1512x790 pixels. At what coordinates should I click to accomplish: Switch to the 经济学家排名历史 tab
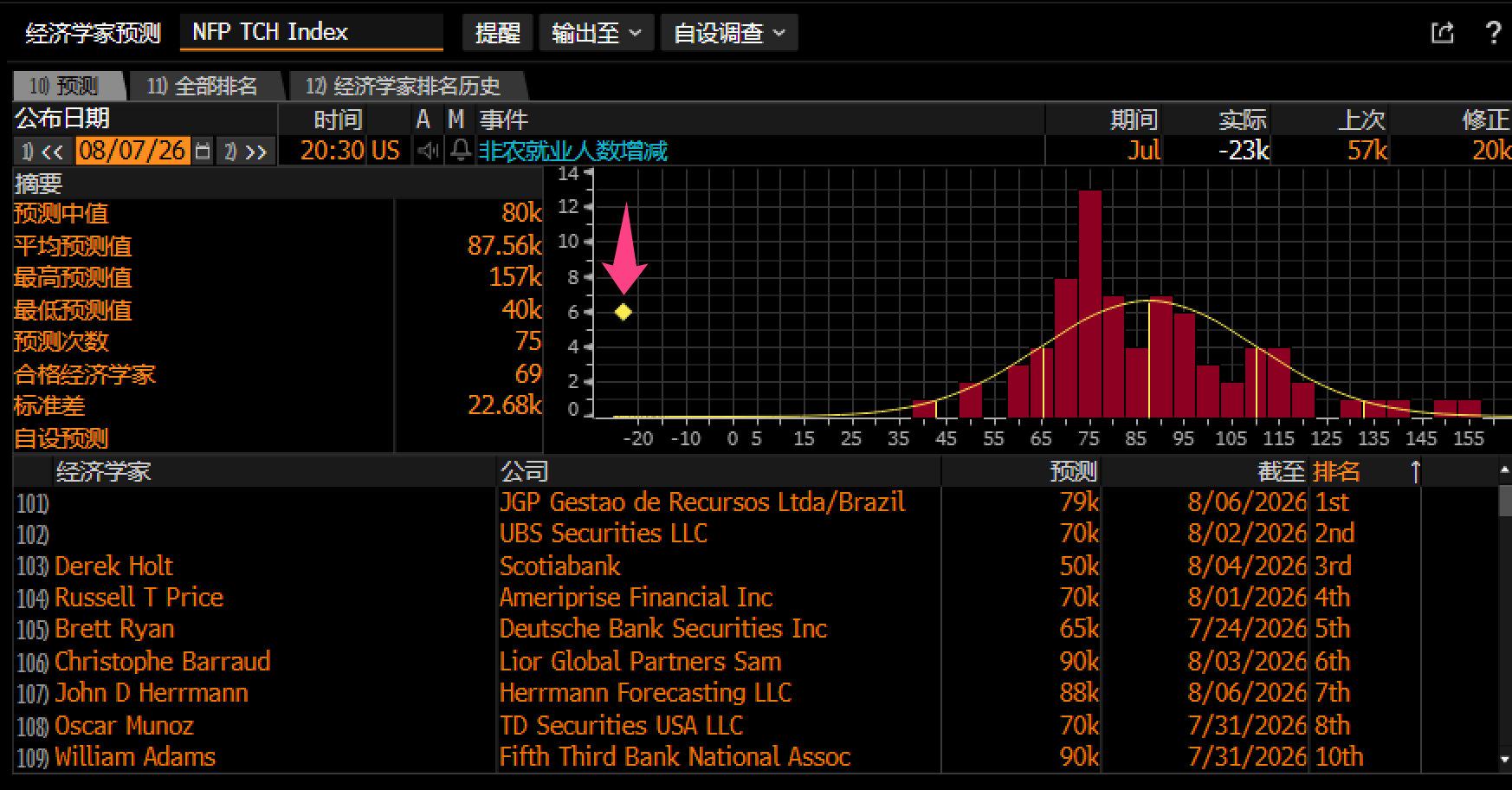pos(404,86)
